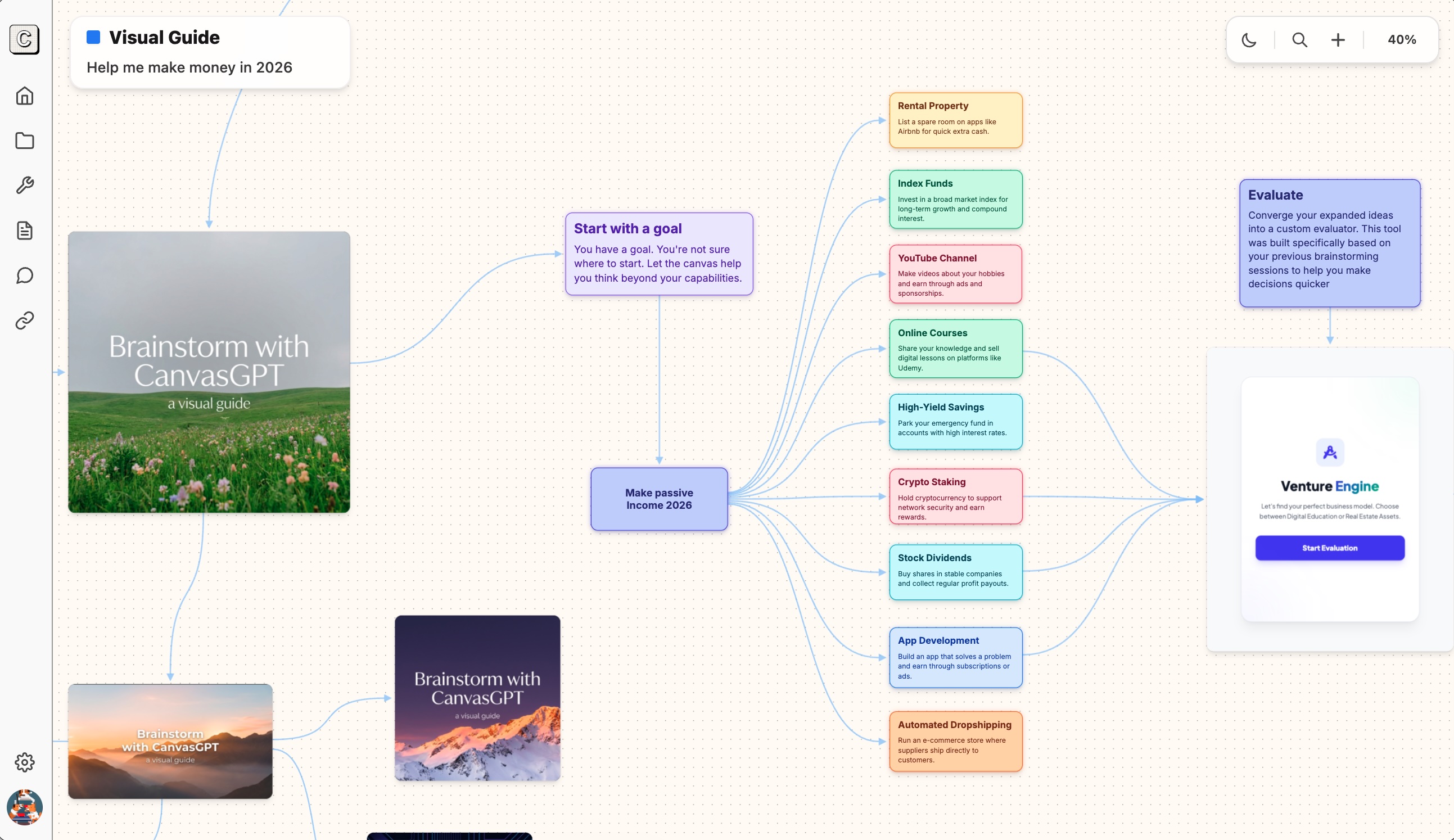Screen dimensions: 1454x840
Task: Click the blue square beside the Visual Guide title
Action: (x=93, y=37)
